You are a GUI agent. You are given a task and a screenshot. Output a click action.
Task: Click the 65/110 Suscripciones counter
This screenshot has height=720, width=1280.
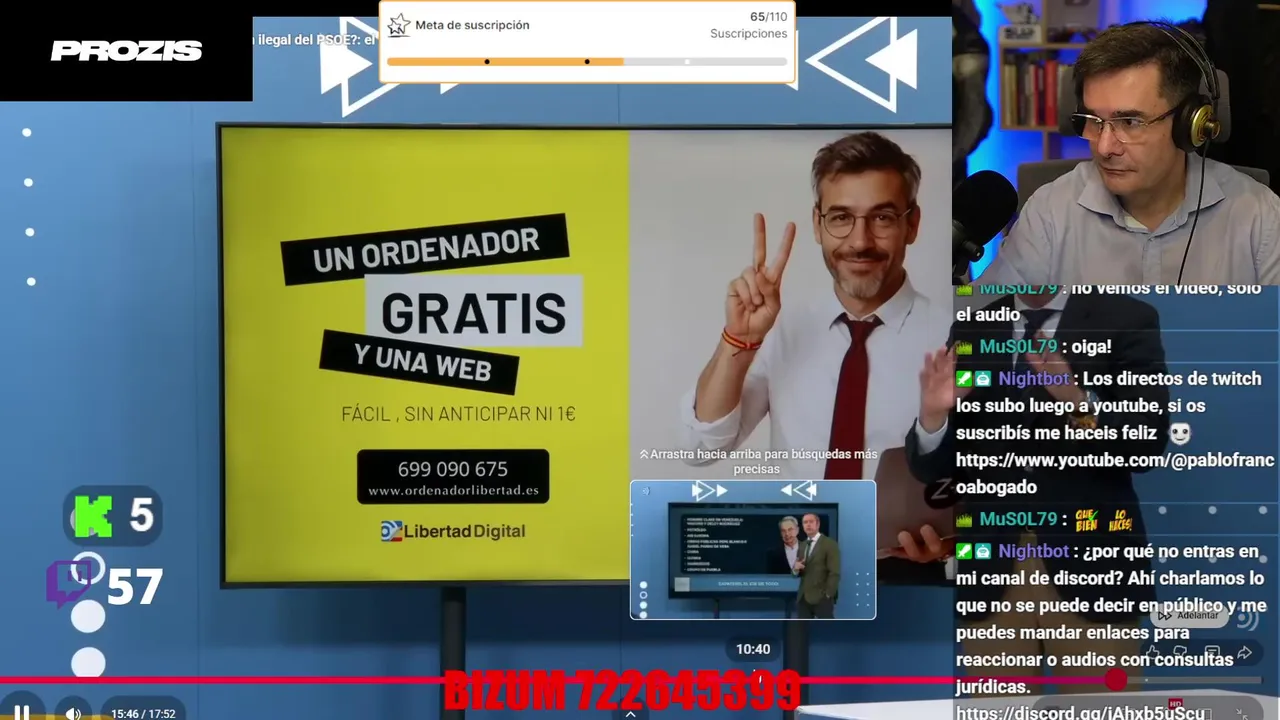click(x=749, y=25)
